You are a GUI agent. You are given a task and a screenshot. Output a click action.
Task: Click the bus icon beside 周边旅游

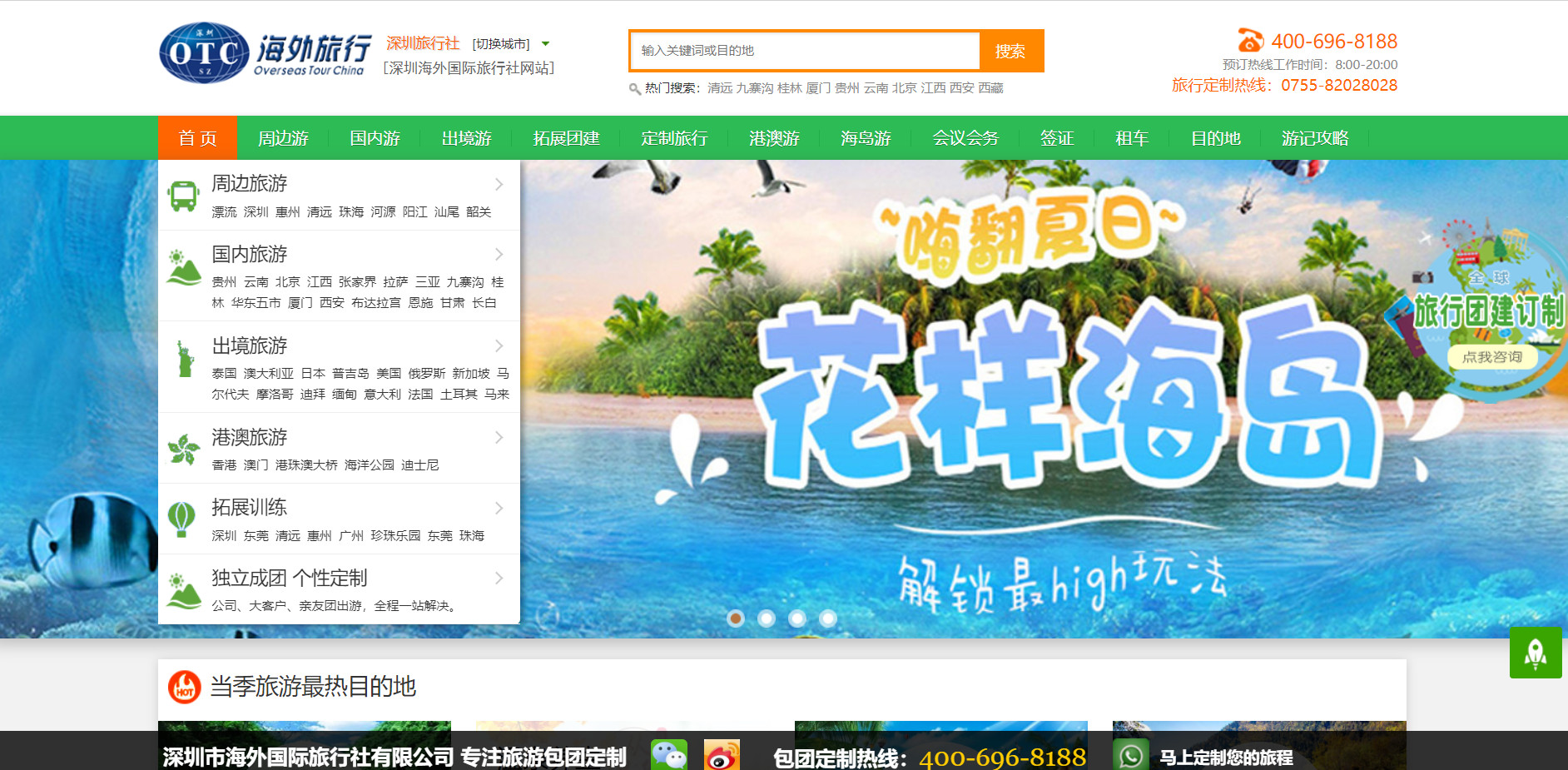pos(183,196)
